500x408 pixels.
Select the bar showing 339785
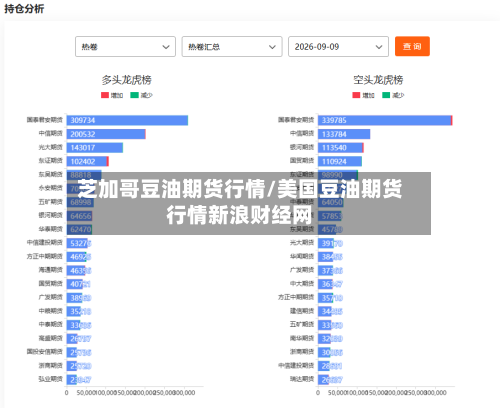coord(385,120)
